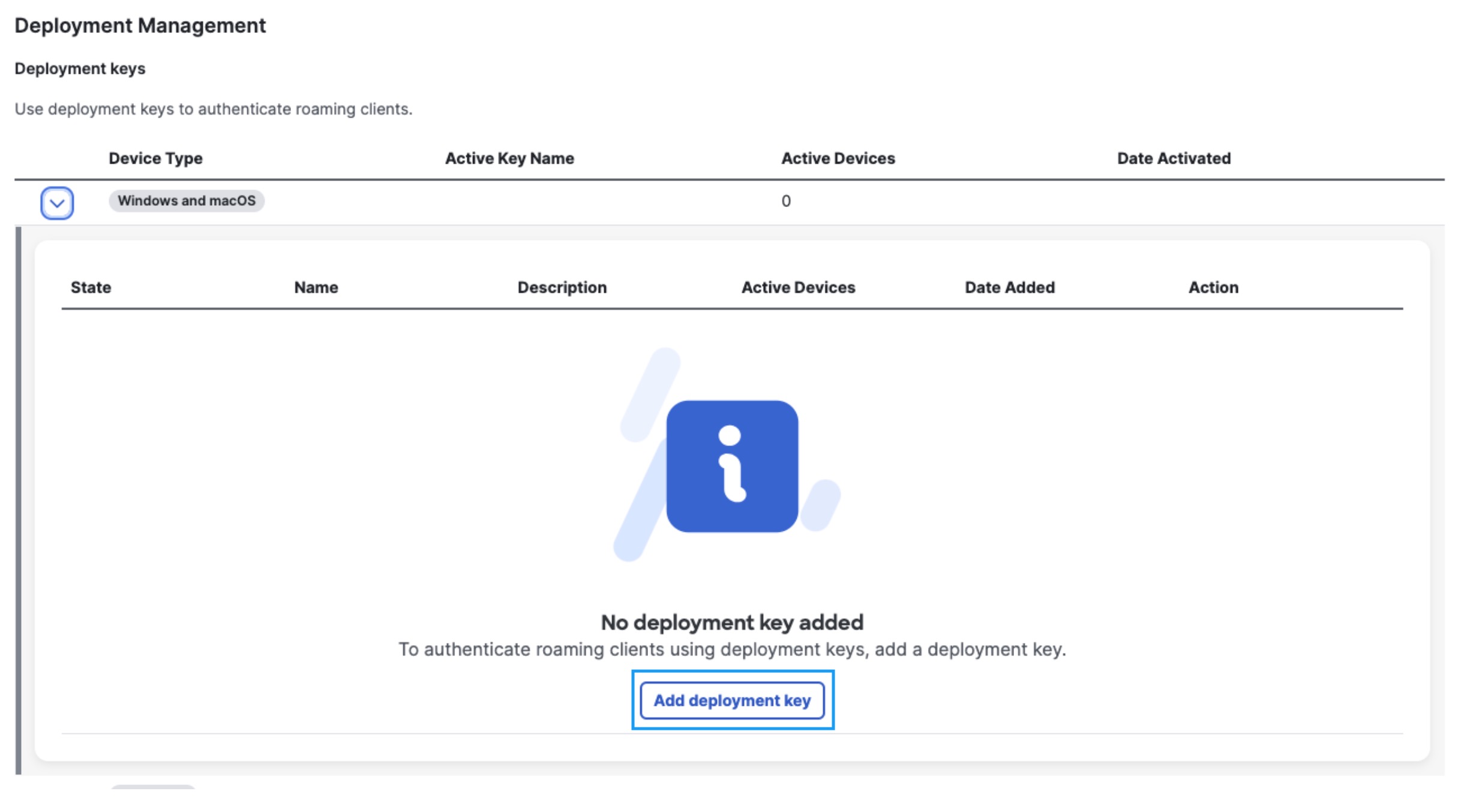1458x812 pixels.
Task: Click the Device Type column header
Action: click(x=155, y=158)
